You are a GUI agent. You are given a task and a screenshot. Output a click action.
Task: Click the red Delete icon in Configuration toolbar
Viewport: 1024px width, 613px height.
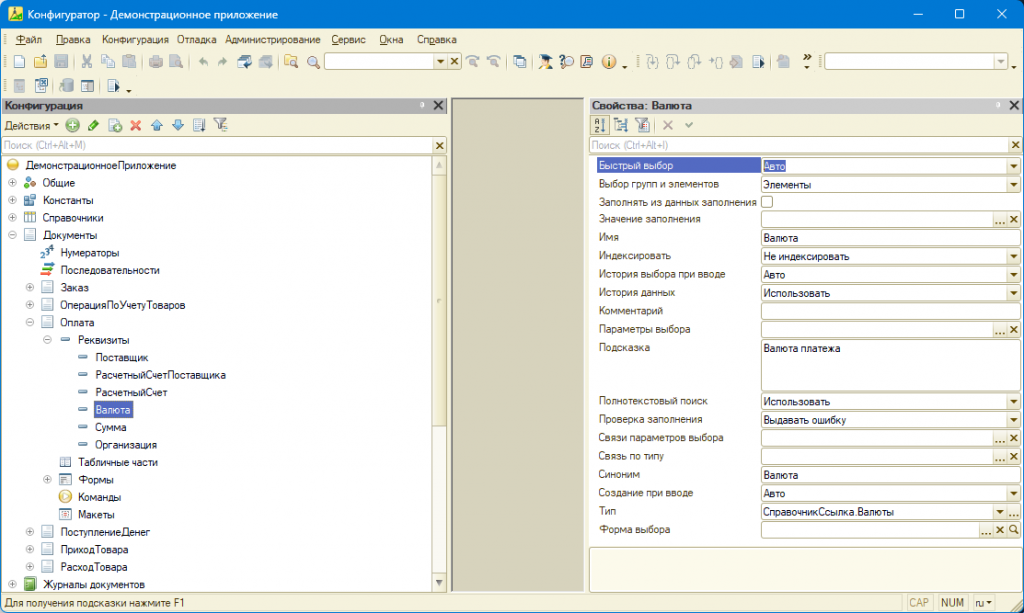point(136,126)
